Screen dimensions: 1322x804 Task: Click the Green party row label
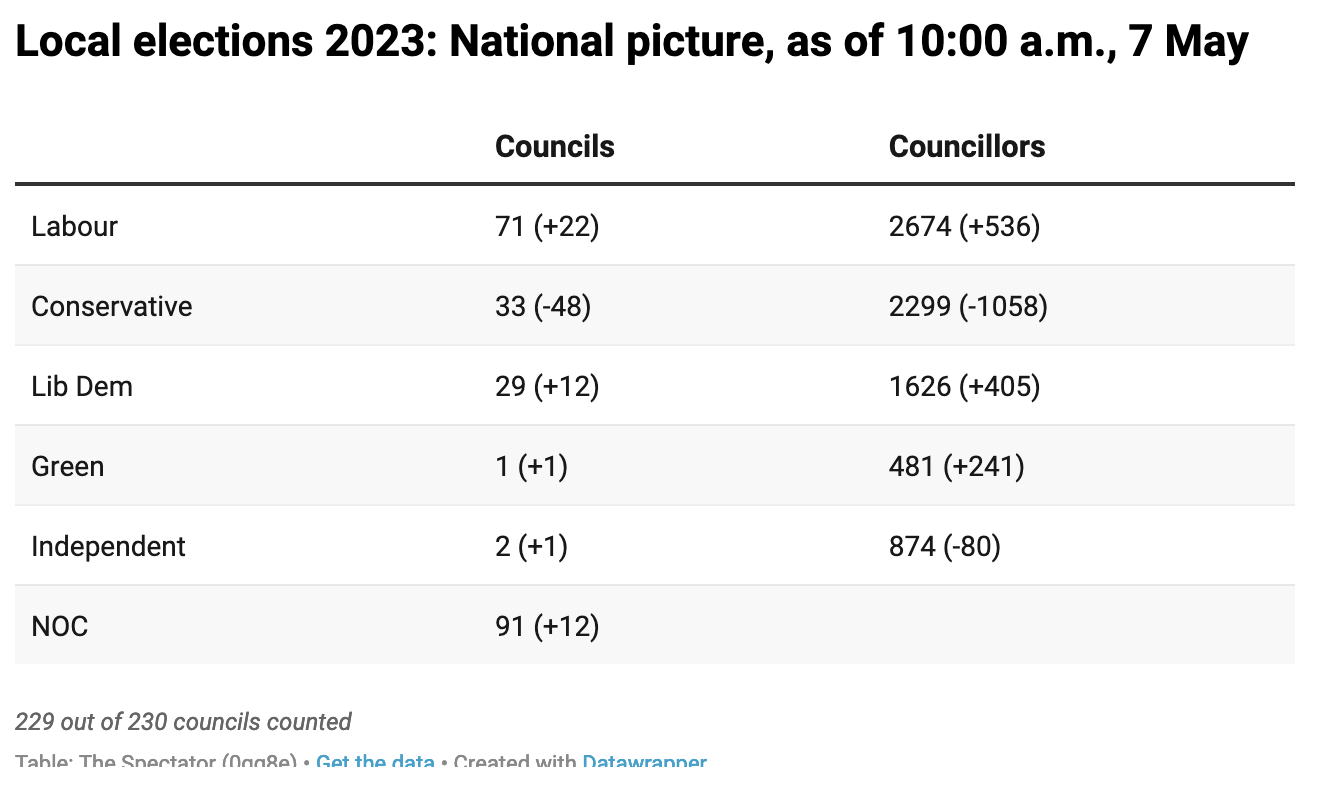pos(68,466)
